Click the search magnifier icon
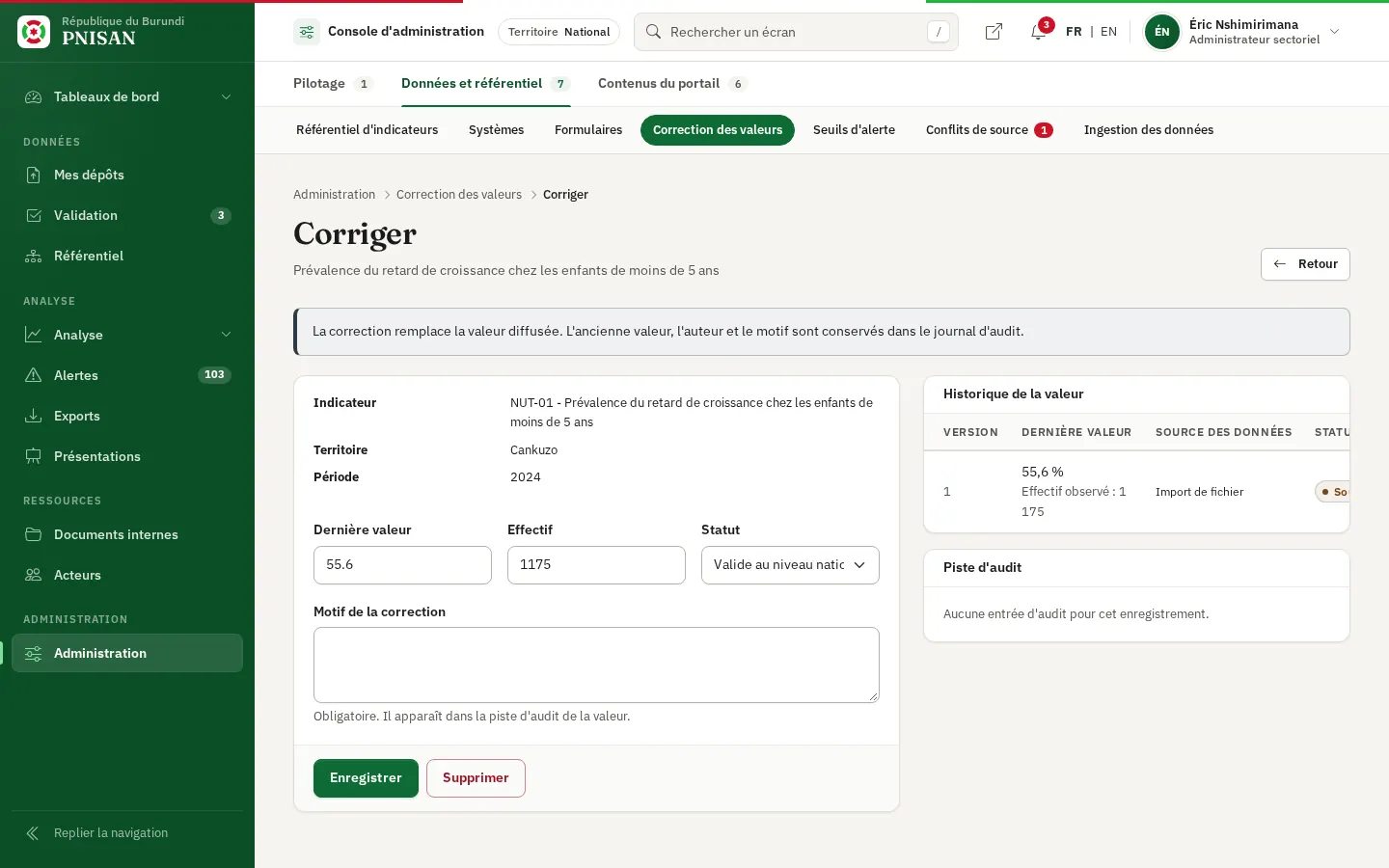The width and height of the screenshot is (1389, 868). (653, 32)
